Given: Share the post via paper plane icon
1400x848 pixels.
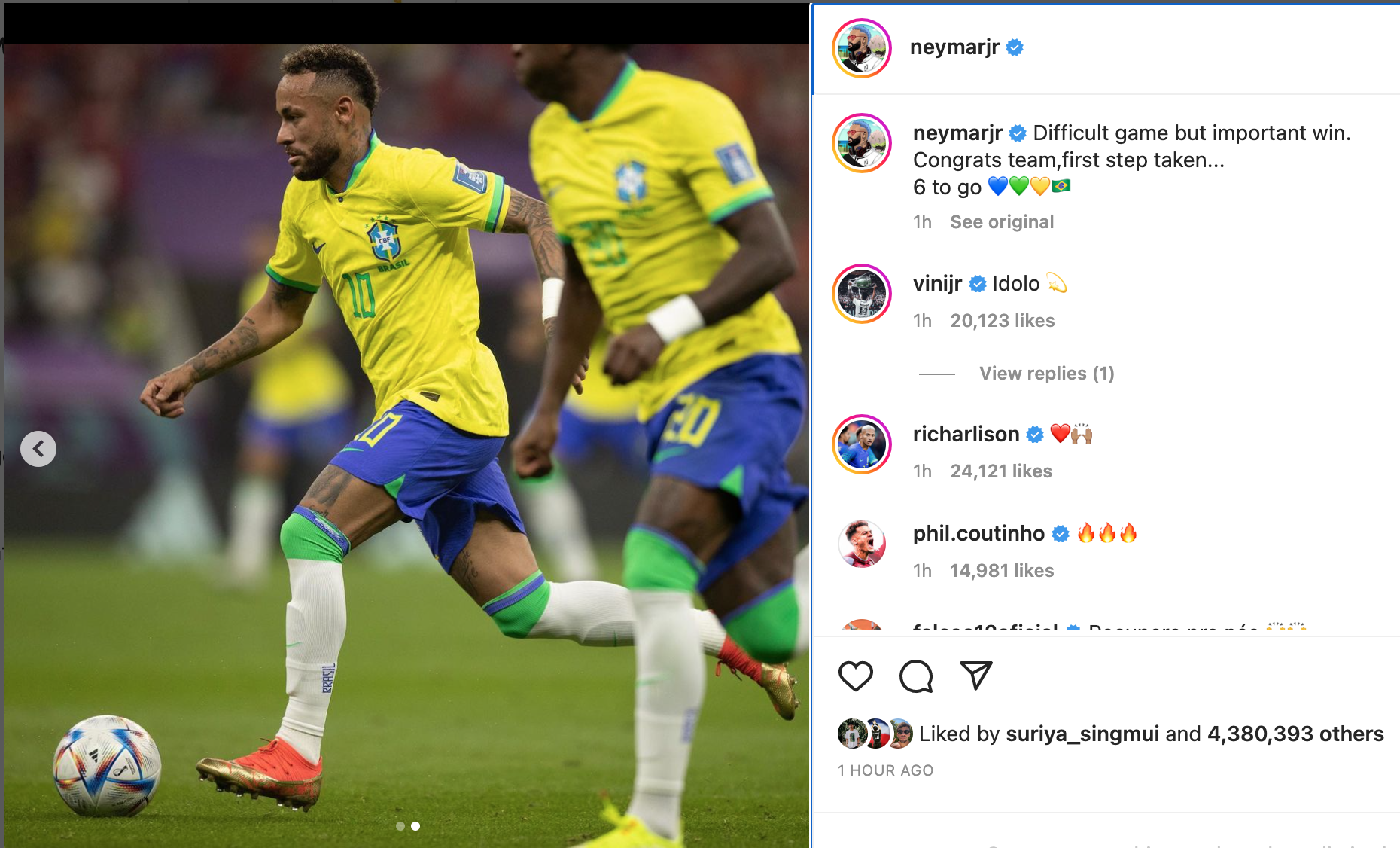Looking at the screenshot, I should [976, 675].
